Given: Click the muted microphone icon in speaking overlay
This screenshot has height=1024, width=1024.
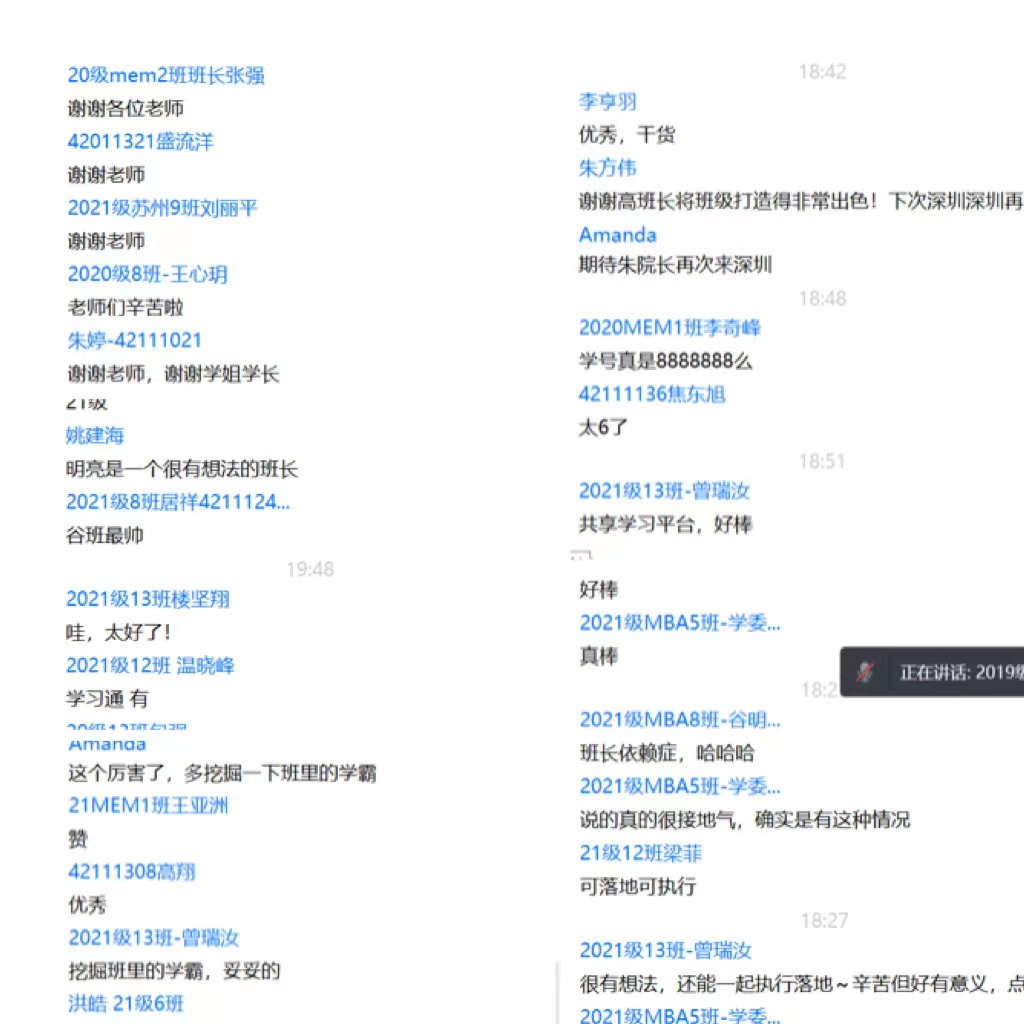Looking at the screenshot, I should pyautogui.click(x=865, y=673).
